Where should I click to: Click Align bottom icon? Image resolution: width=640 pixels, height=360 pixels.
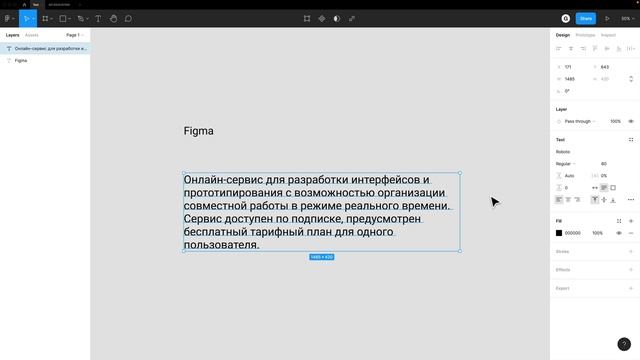(x=619, y=49)
